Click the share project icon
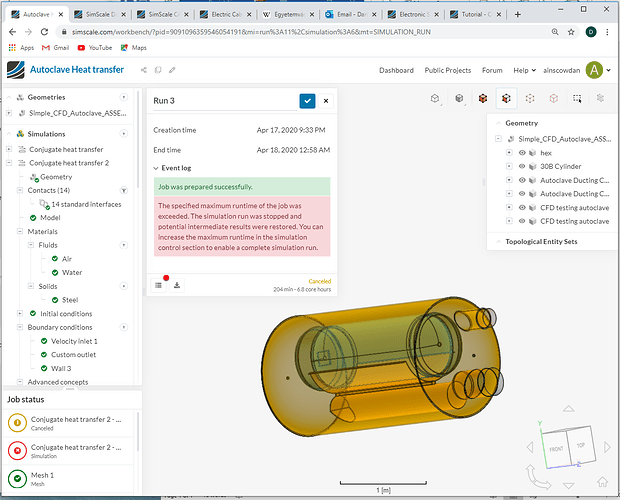This screenshot has width=620, height=500. coord(145,70)
